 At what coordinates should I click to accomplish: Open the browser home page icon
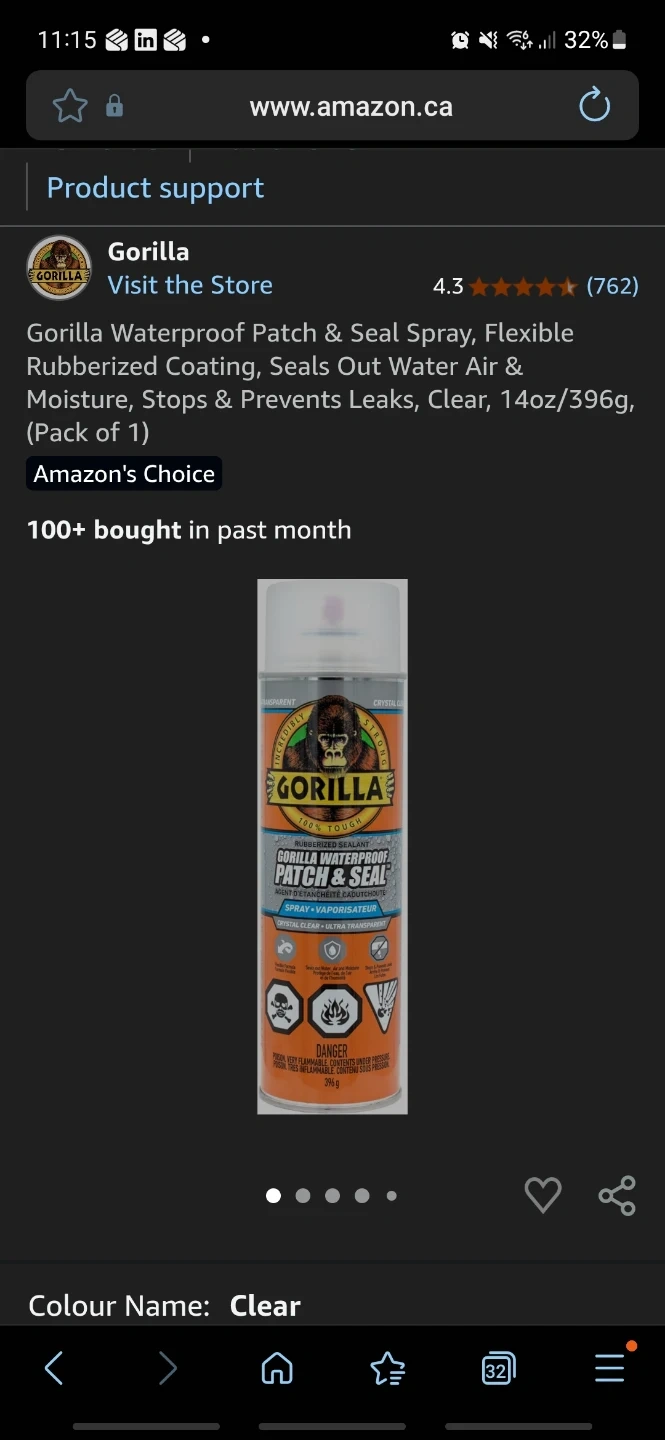(x=277, y=1368)
